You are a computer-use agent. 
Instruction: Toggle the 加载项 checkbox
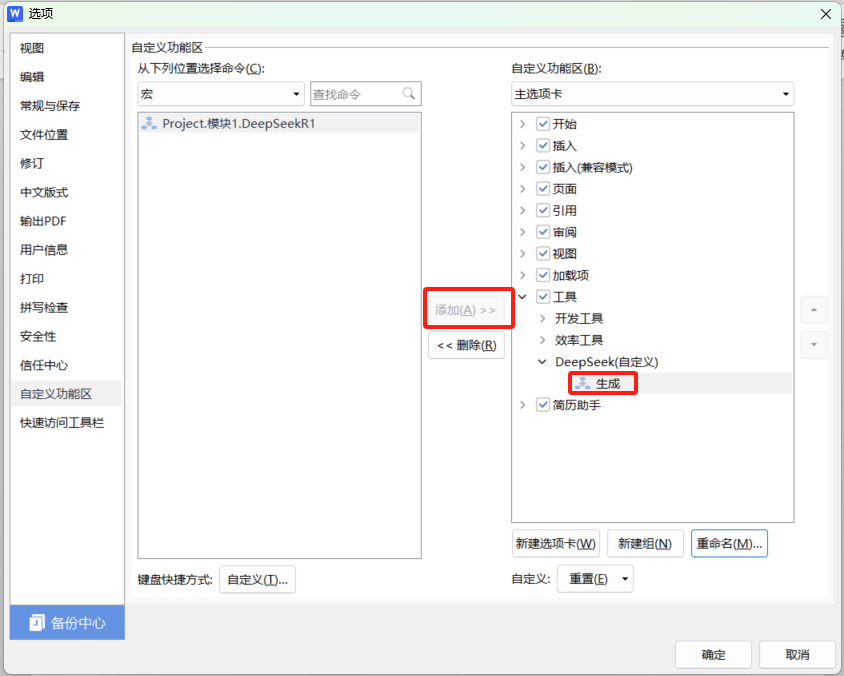point(543,275)
